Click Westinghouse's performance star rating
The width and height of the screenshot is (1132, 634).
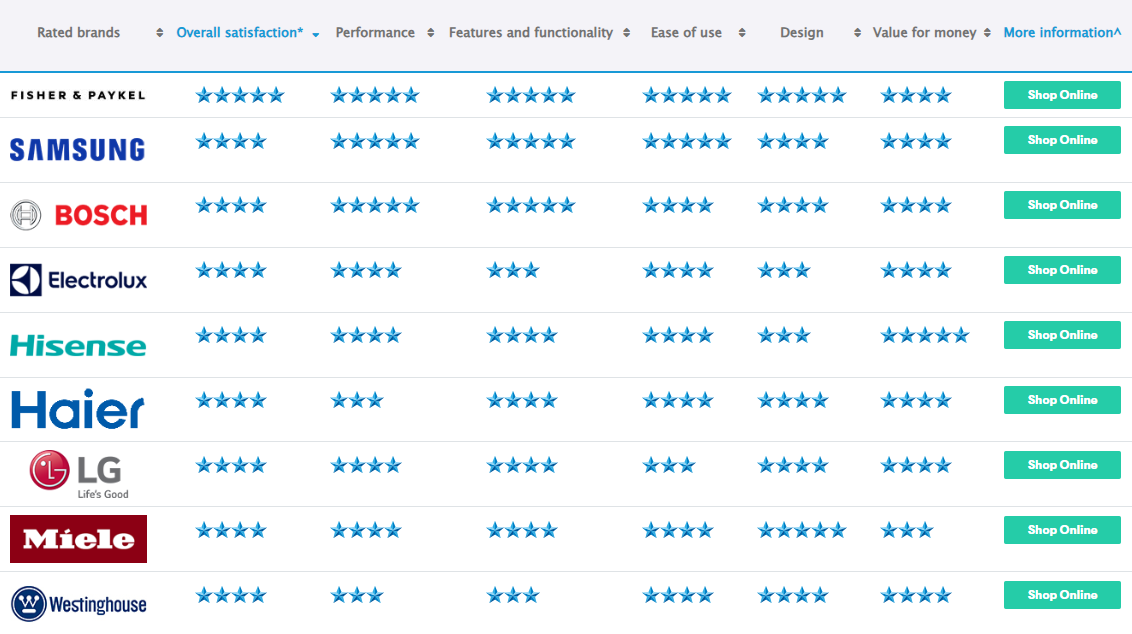(357, 596)
